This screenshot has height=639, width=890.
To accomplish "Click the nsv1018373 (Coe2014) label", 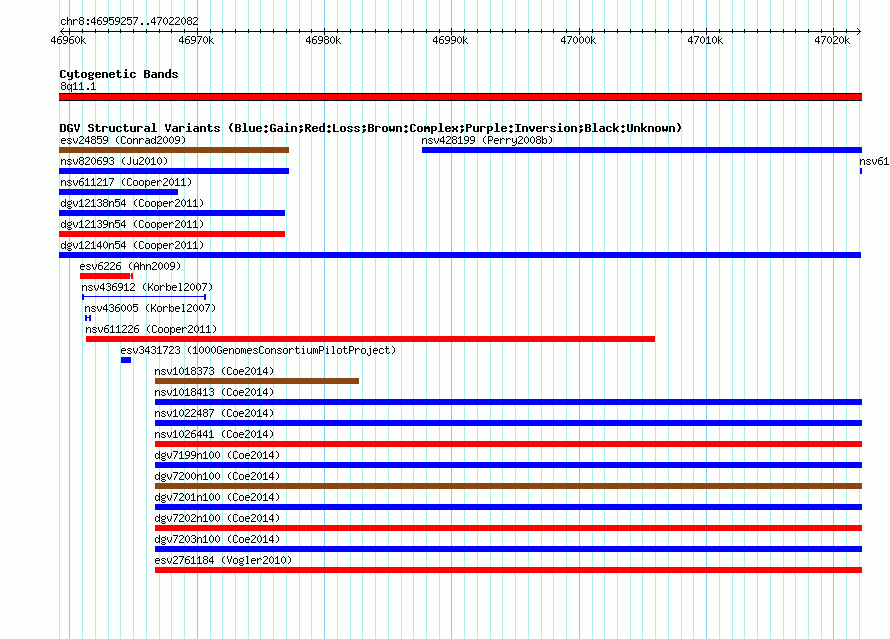I will click(x=215, y=371).
